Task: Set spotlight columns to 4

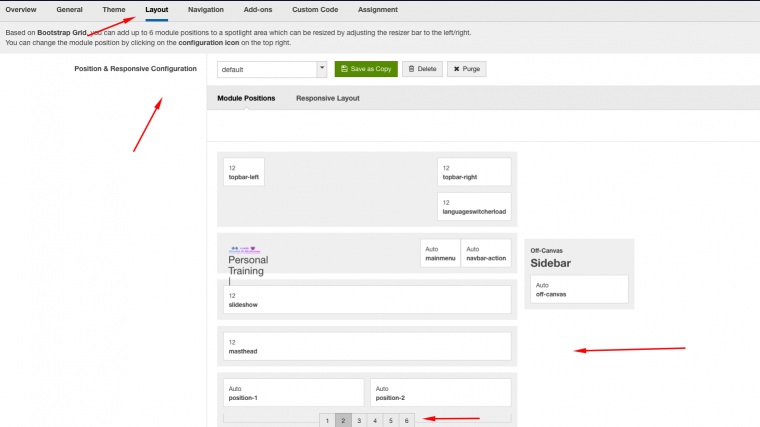Action: point(375,421)
